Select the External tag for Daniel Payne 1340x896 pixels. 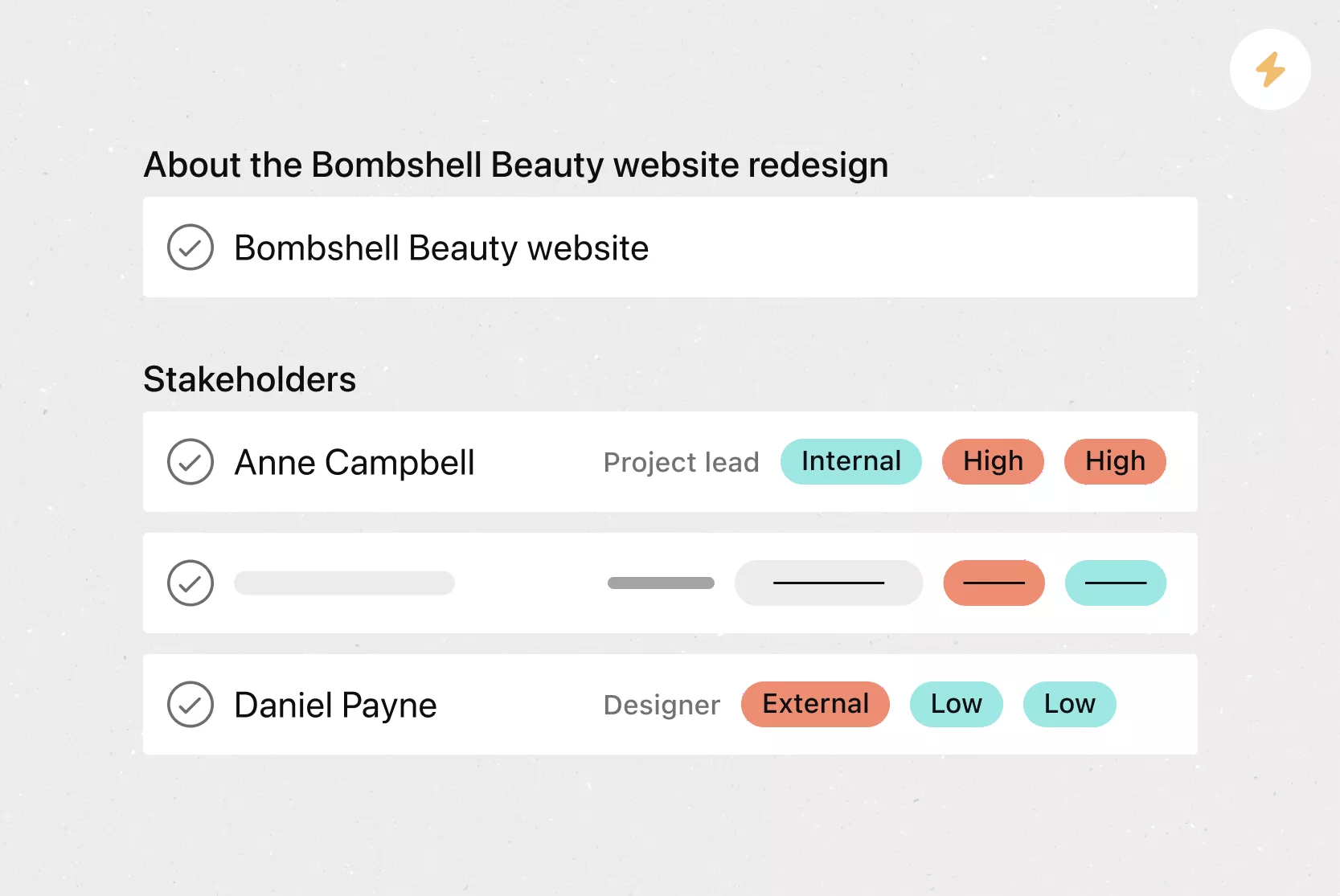(815, 705)
